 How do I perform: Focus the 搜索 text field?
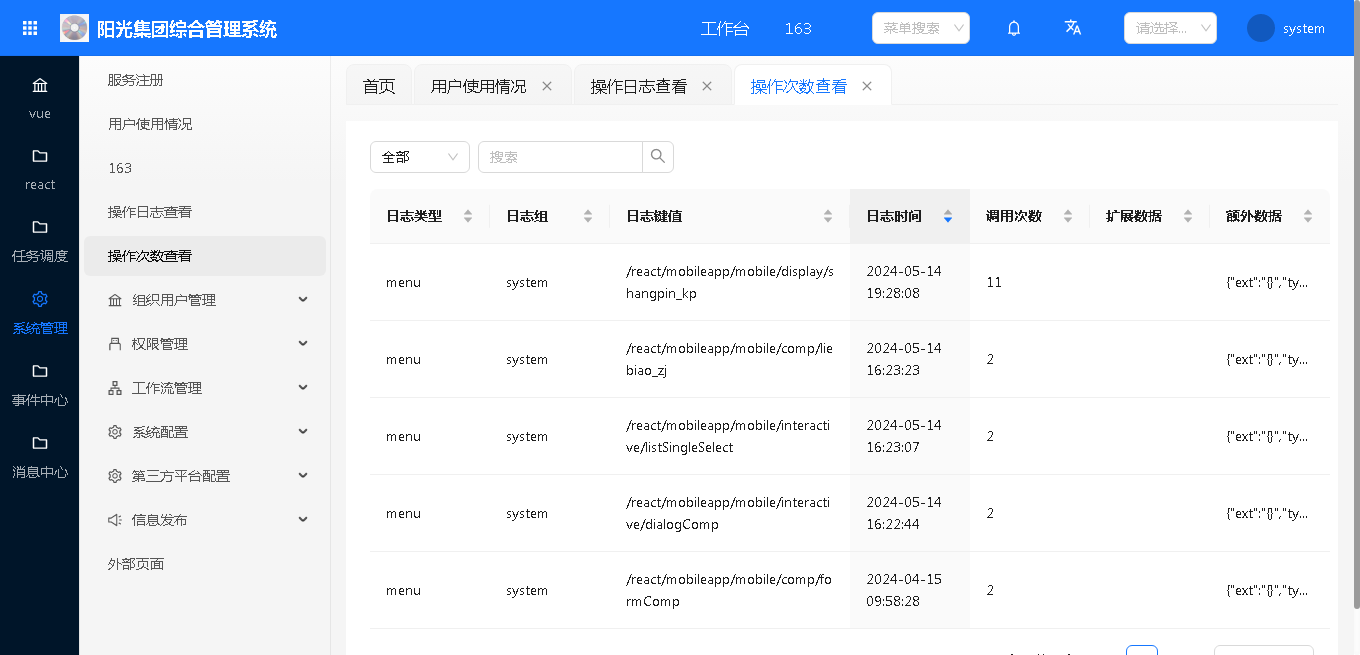[560, 157]
